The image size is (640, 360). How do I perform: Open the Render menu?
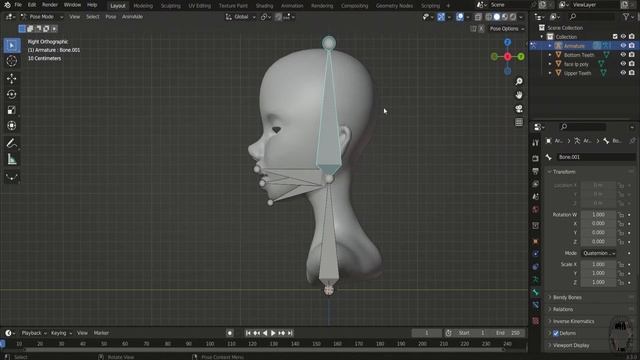coord(50,5)
